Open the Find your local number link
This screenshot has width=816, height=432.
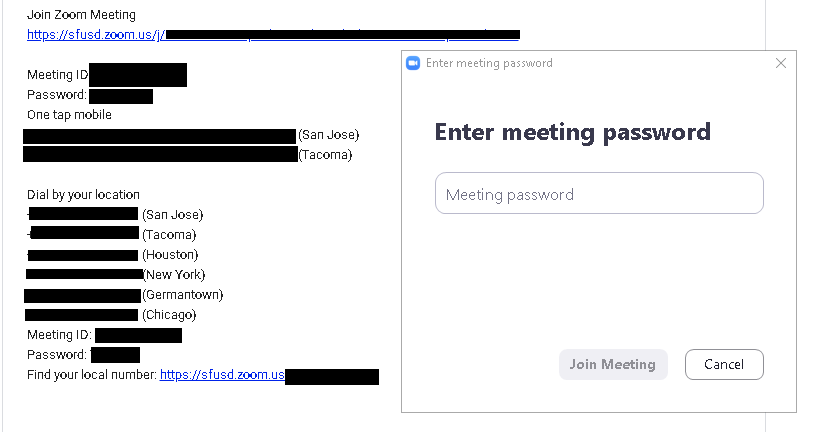coord(222,375)
